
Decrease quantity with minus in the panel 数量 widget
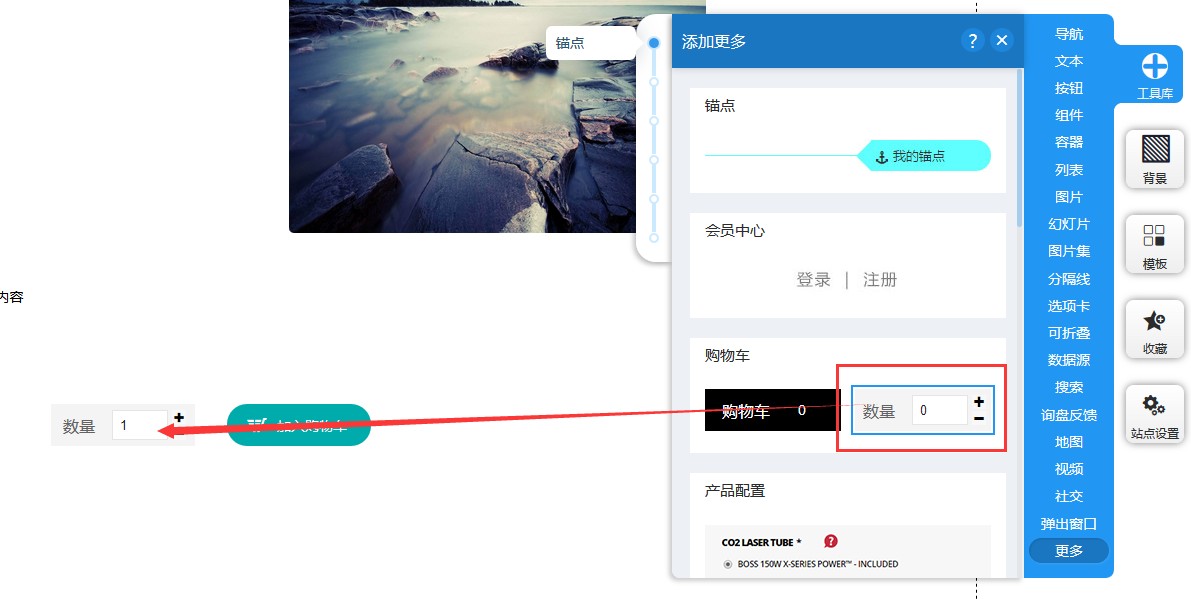pos(979,418)
